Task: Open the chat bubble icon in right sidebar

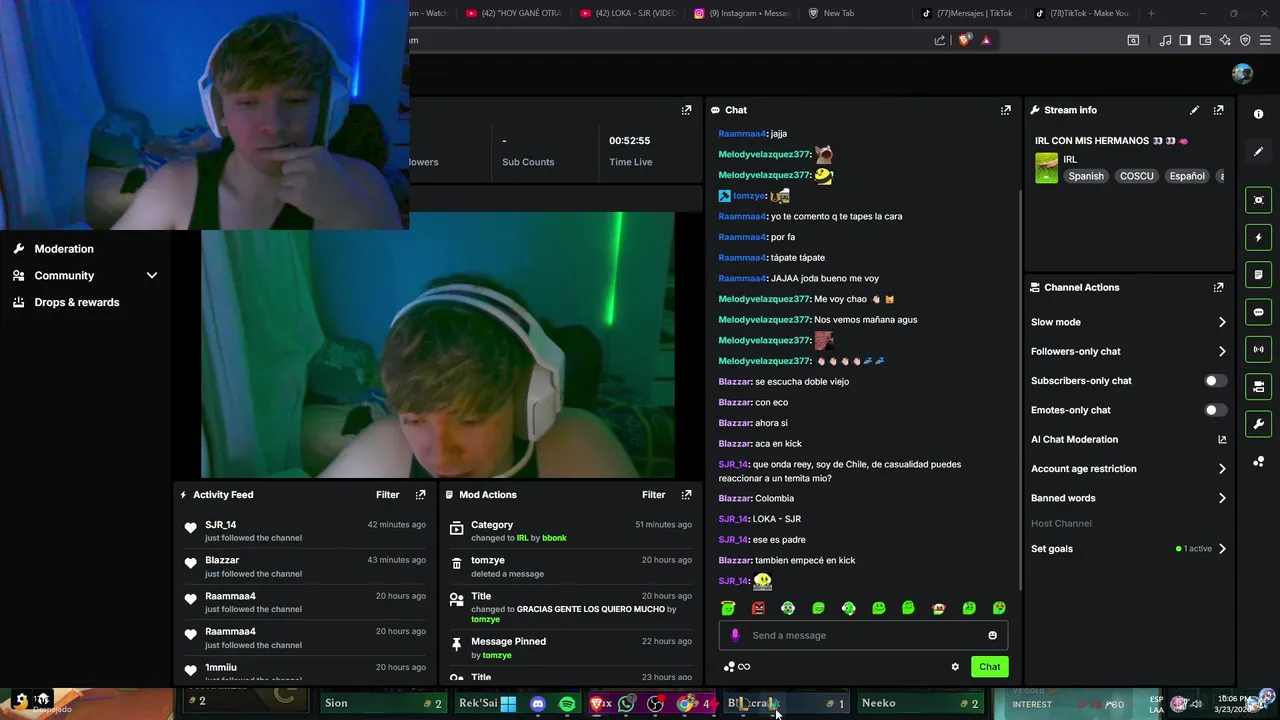Action: coord(1258,312)
